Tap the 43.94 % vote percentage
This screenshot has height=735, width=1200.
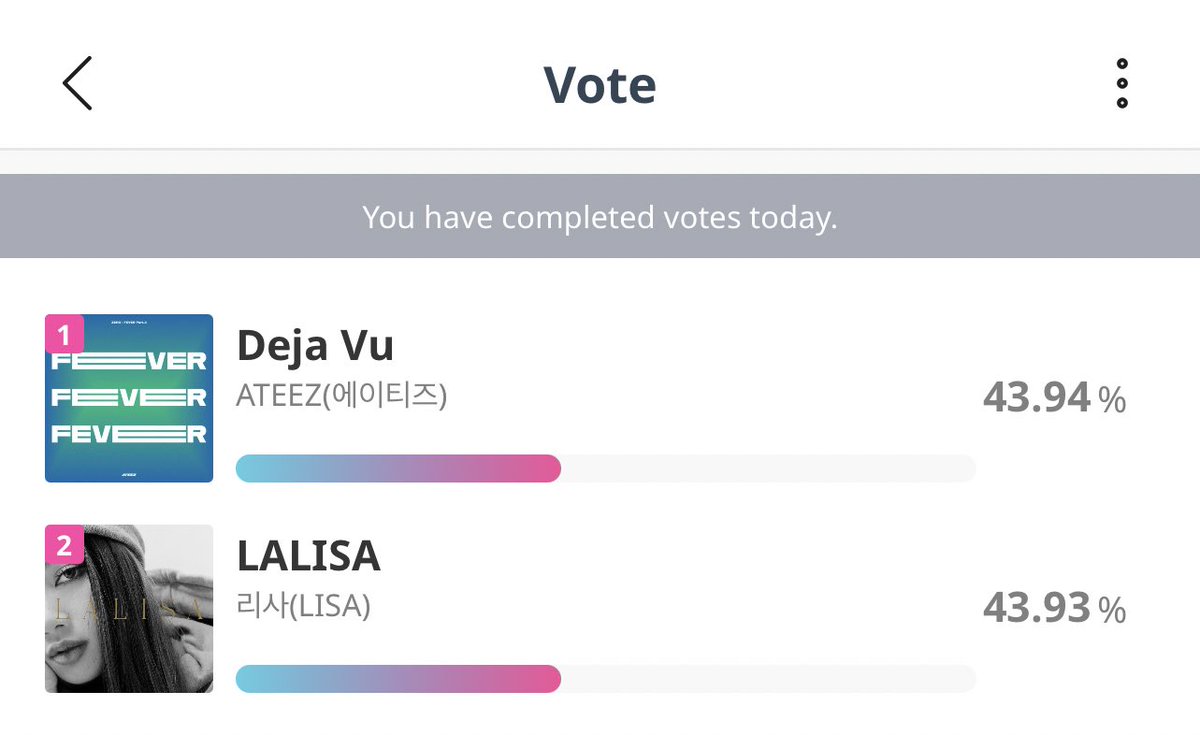click(1054, 398)
